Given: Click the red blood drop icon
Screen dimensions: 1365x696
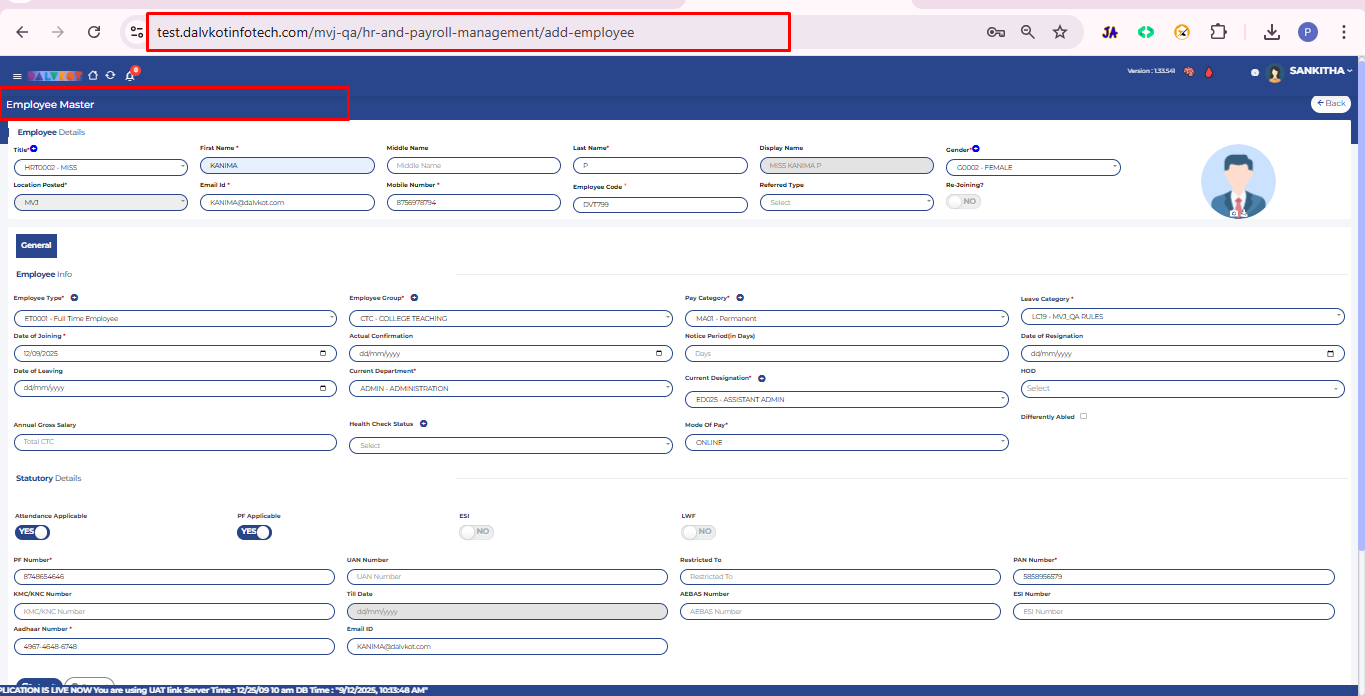Looking at the screenshot, I should pyautogui.click(x=1207, y=72).
